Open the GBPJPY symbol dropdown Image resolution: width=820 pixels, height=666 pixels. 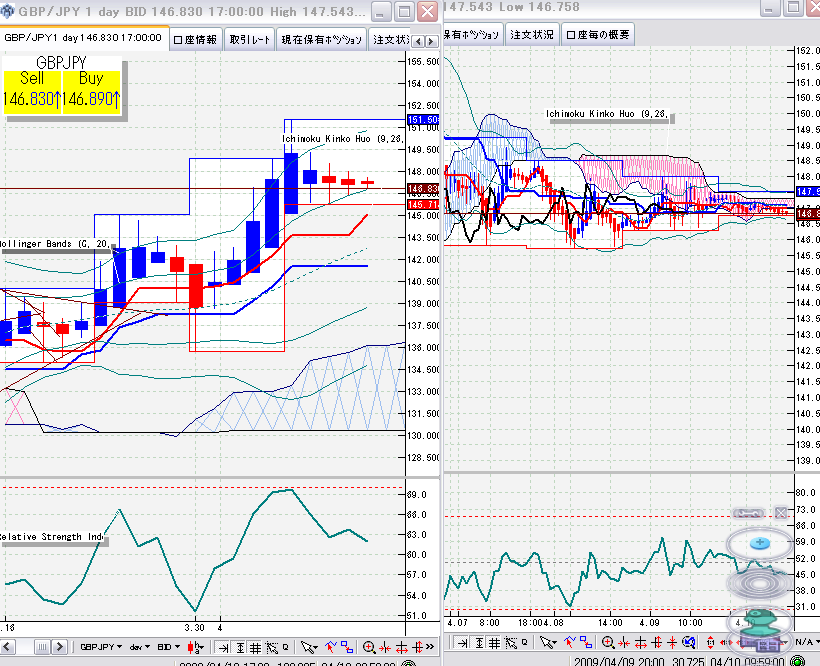click(100, 647)
